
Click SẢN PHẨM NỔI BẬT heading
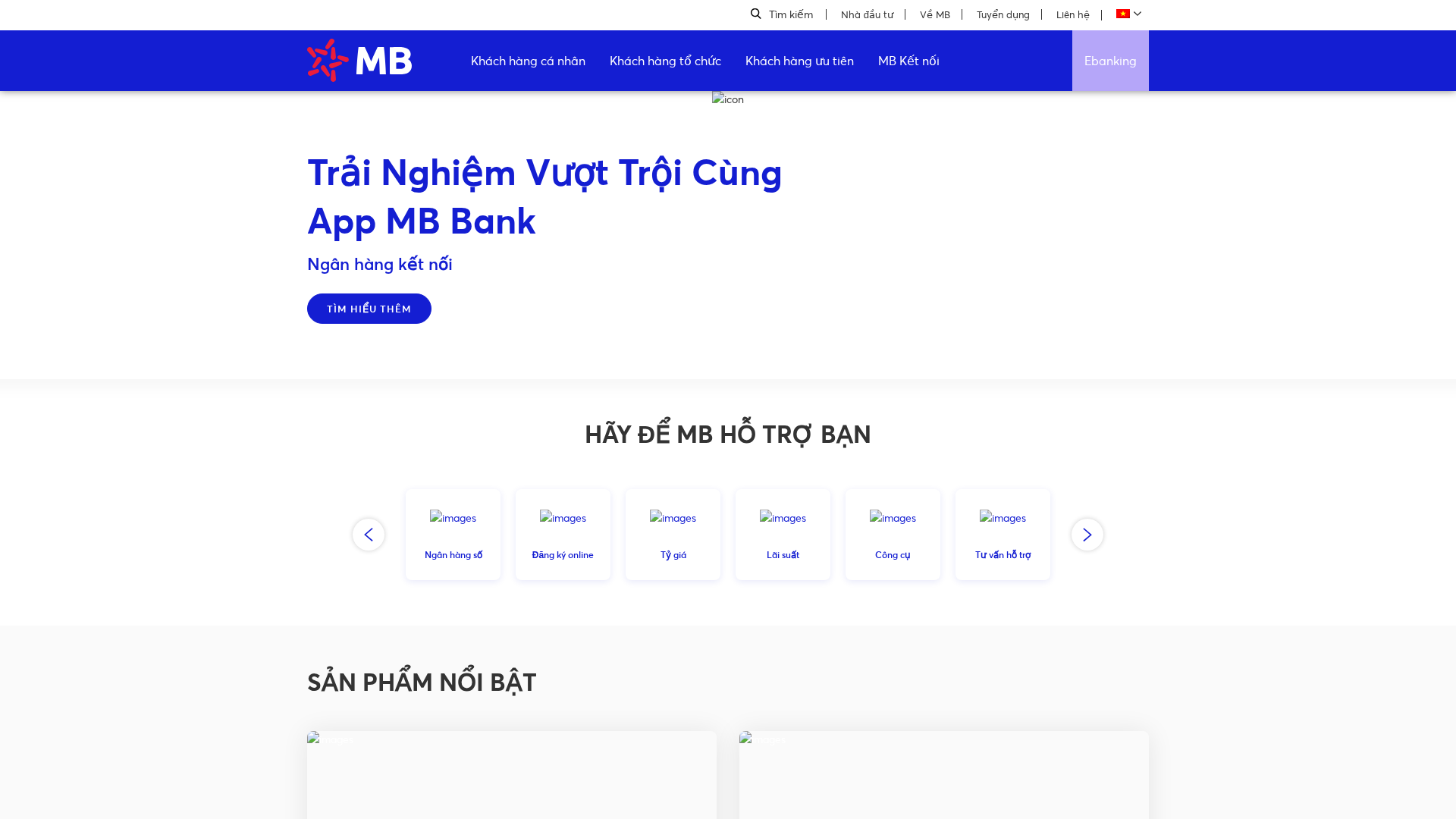(422, 682)
